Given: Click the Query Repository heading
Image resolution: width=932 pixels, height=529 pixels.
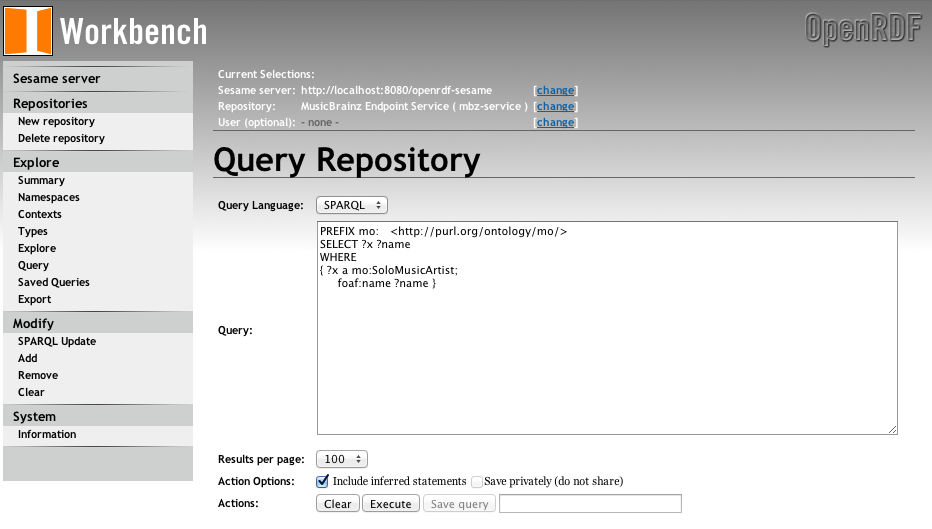Looking at the screenshot, I should tap(347, 160).
